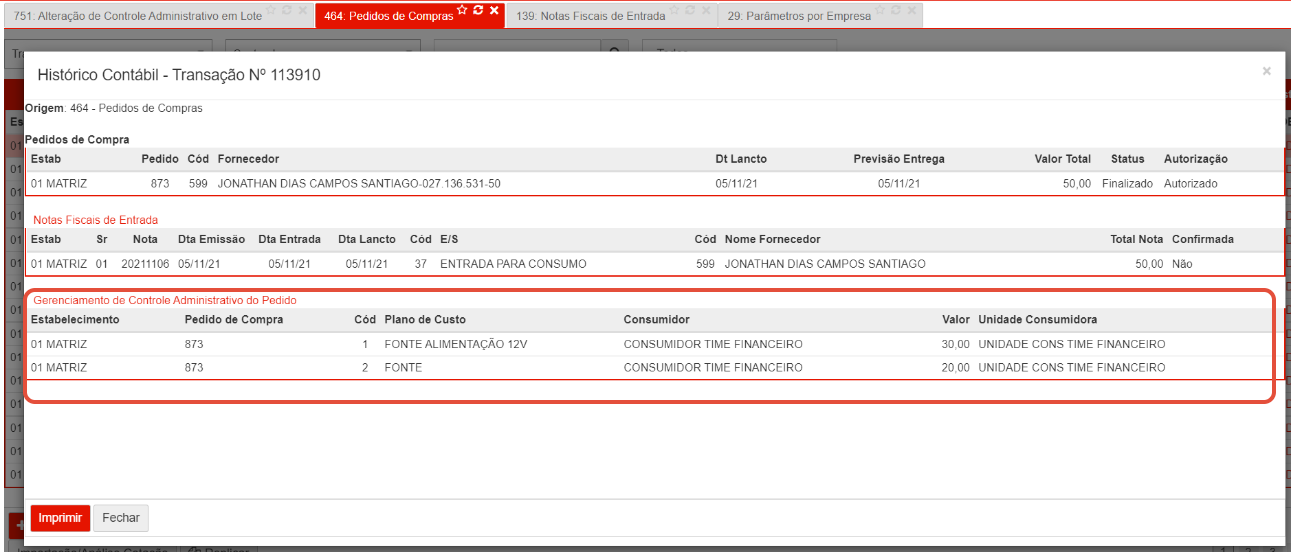Click the Notas Fiscais de Entrada section title
Viewport: 1291px width, 552px height.
click(x=95, y=219)
